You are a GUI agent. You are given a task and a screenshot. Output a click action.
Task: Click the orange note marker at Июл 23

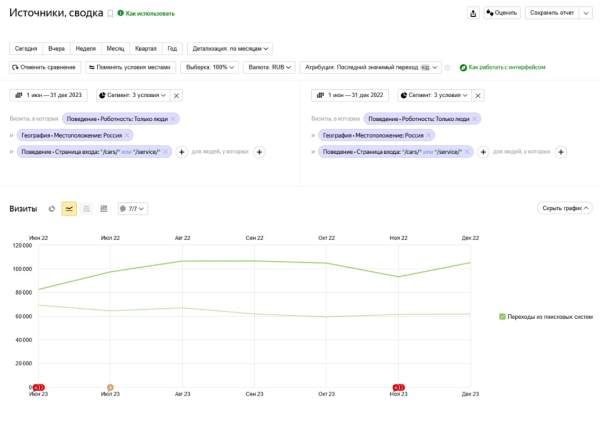click(110, 387)
